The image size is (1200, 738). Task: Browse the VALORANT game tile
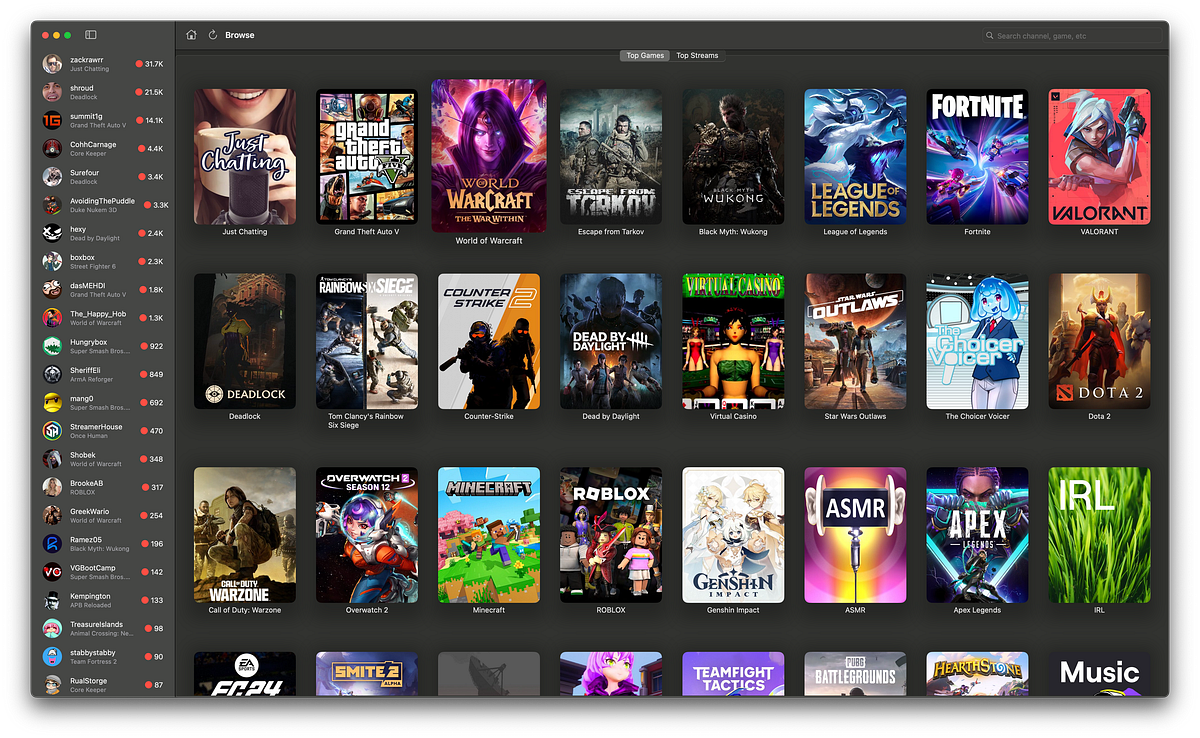pyautogui.click(x=1099, y=156)
